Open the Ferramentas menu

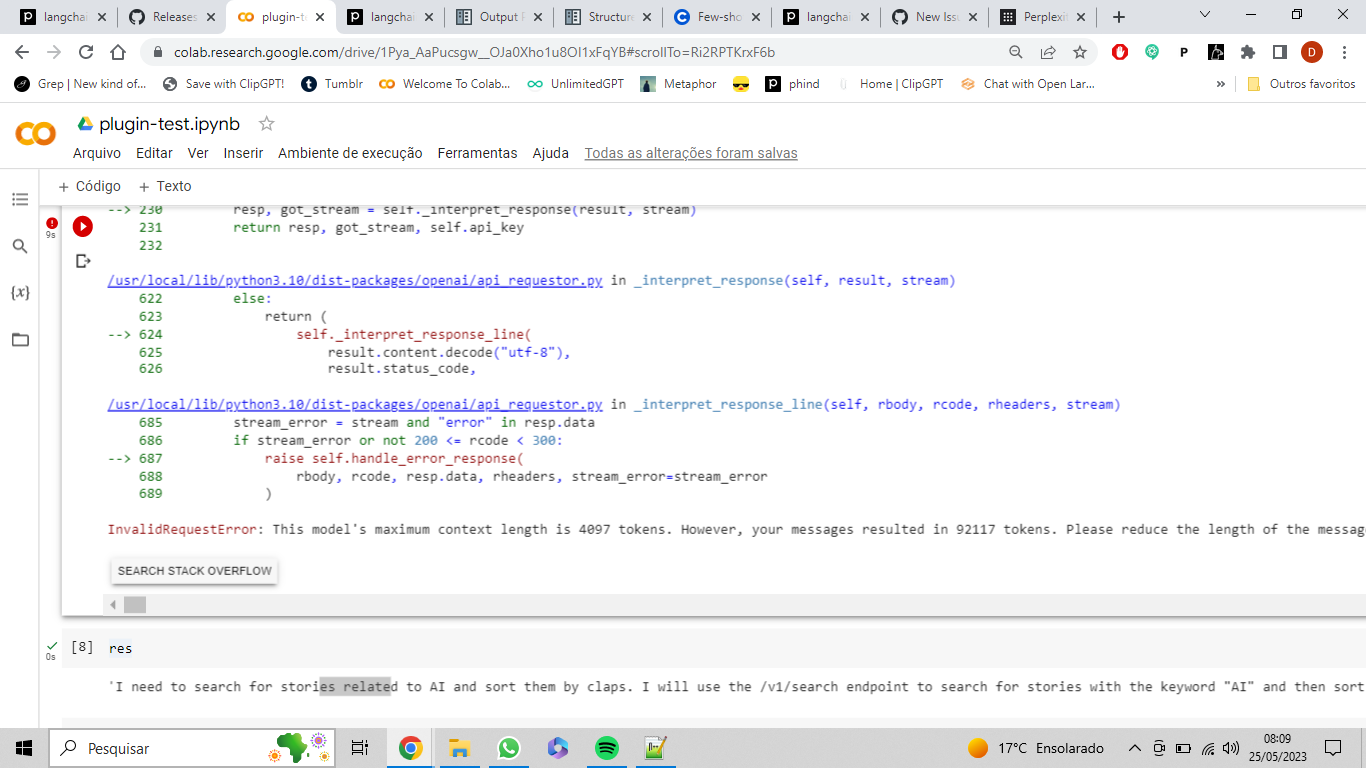point(477,153)
